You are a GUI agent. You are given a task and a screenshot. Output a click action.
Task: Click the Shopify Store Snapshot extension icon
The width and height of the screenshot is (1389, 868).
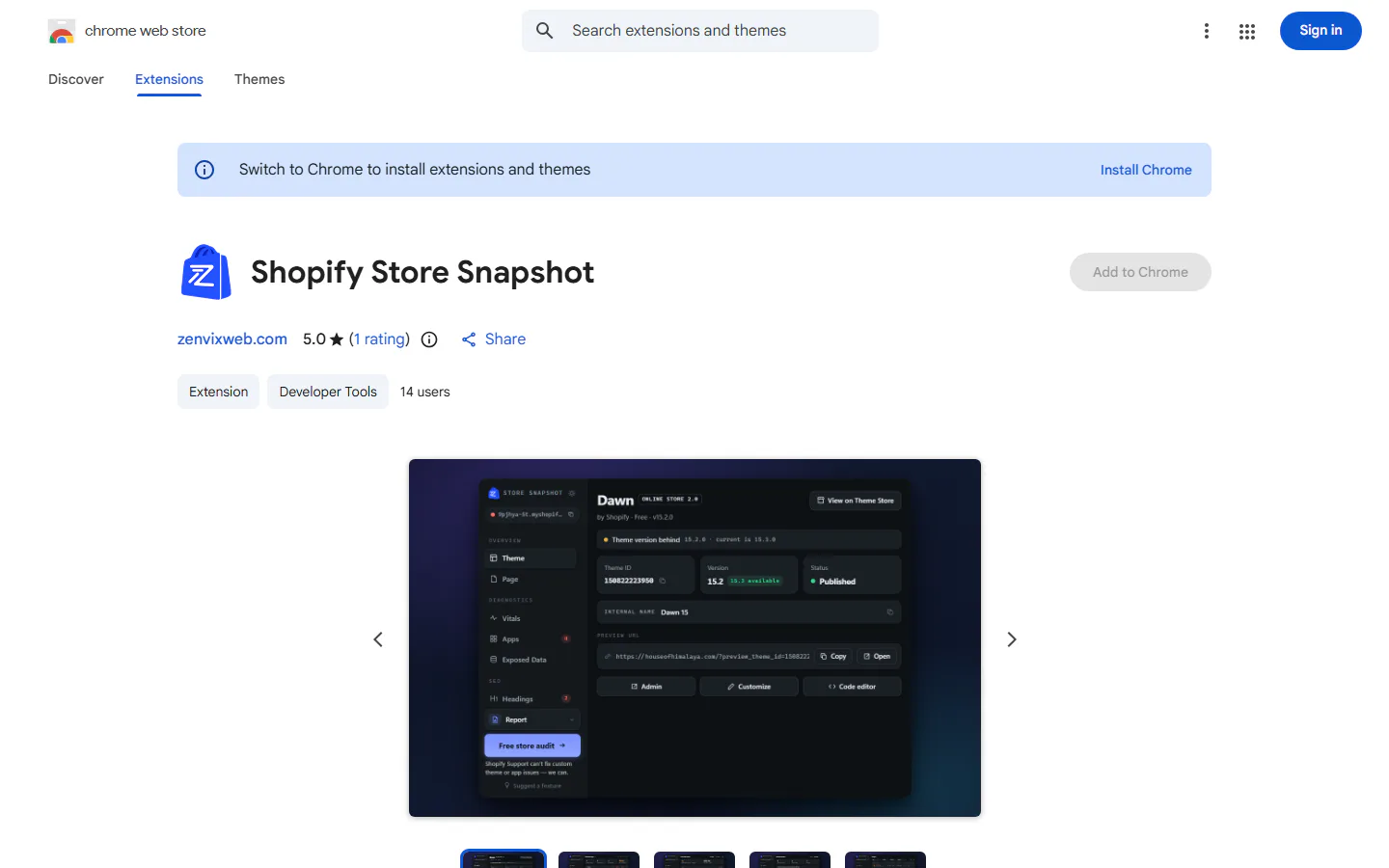coord(205,272)
